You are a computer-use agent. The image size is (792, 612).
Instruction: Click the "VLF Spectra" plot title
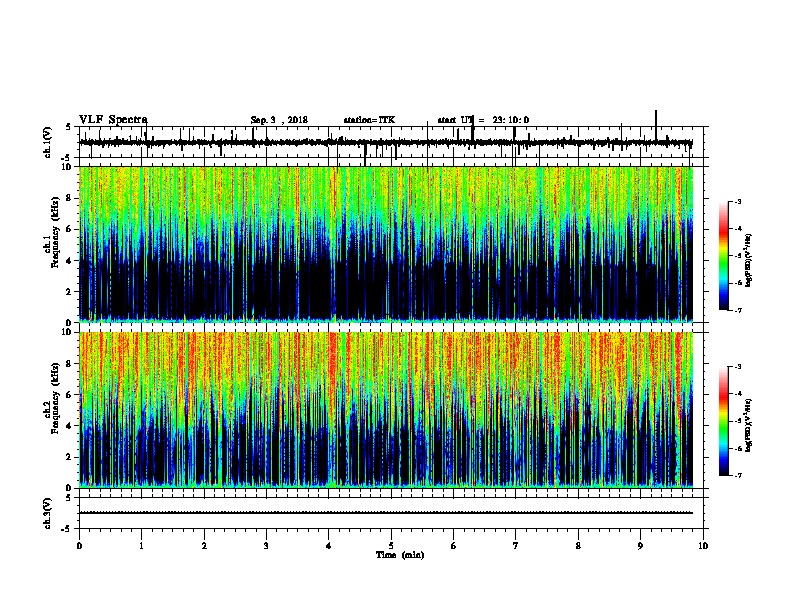(x=113, y=120)
